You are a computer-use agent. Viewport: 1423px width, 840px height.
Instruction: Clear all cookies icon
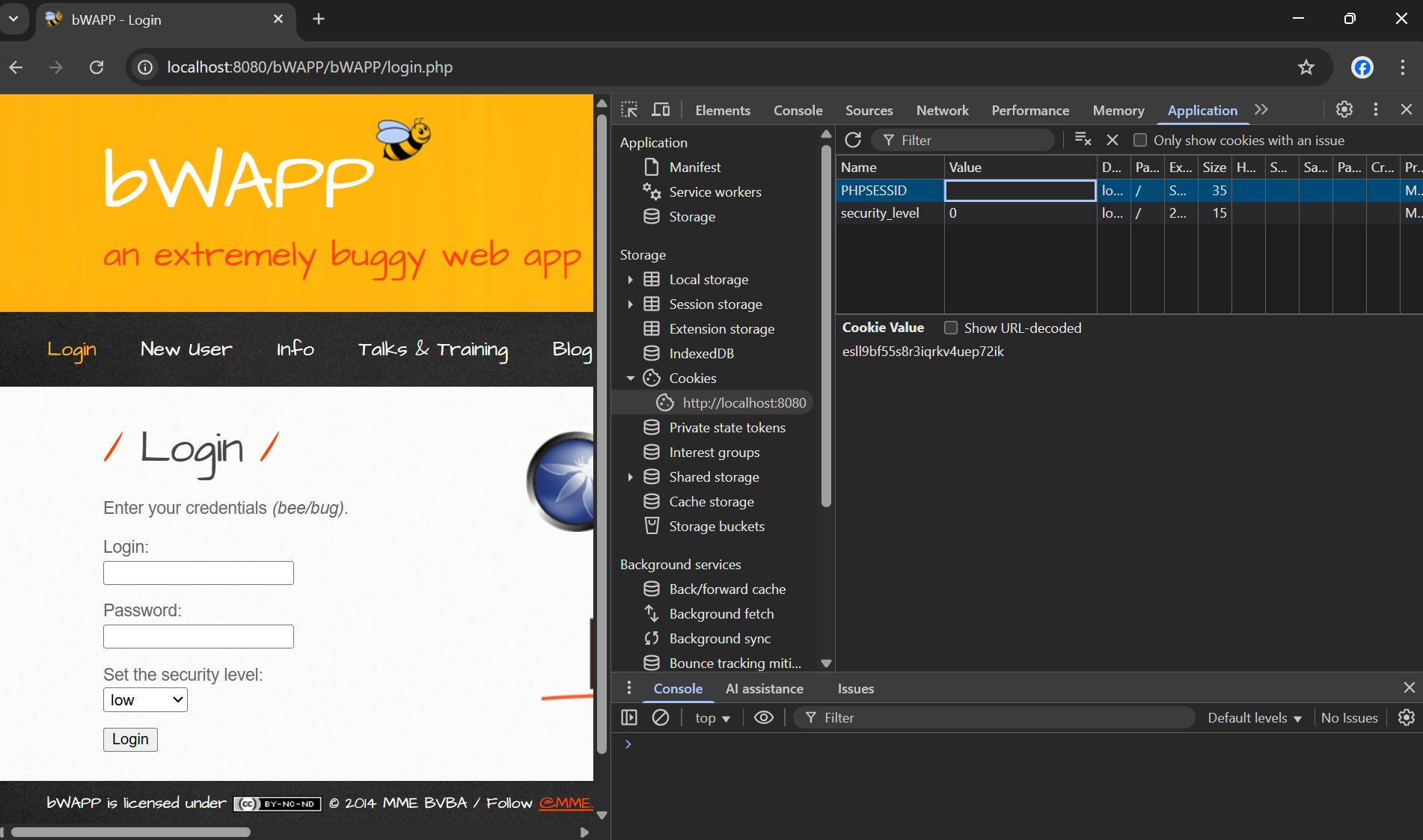click(x=1083, y=140)
